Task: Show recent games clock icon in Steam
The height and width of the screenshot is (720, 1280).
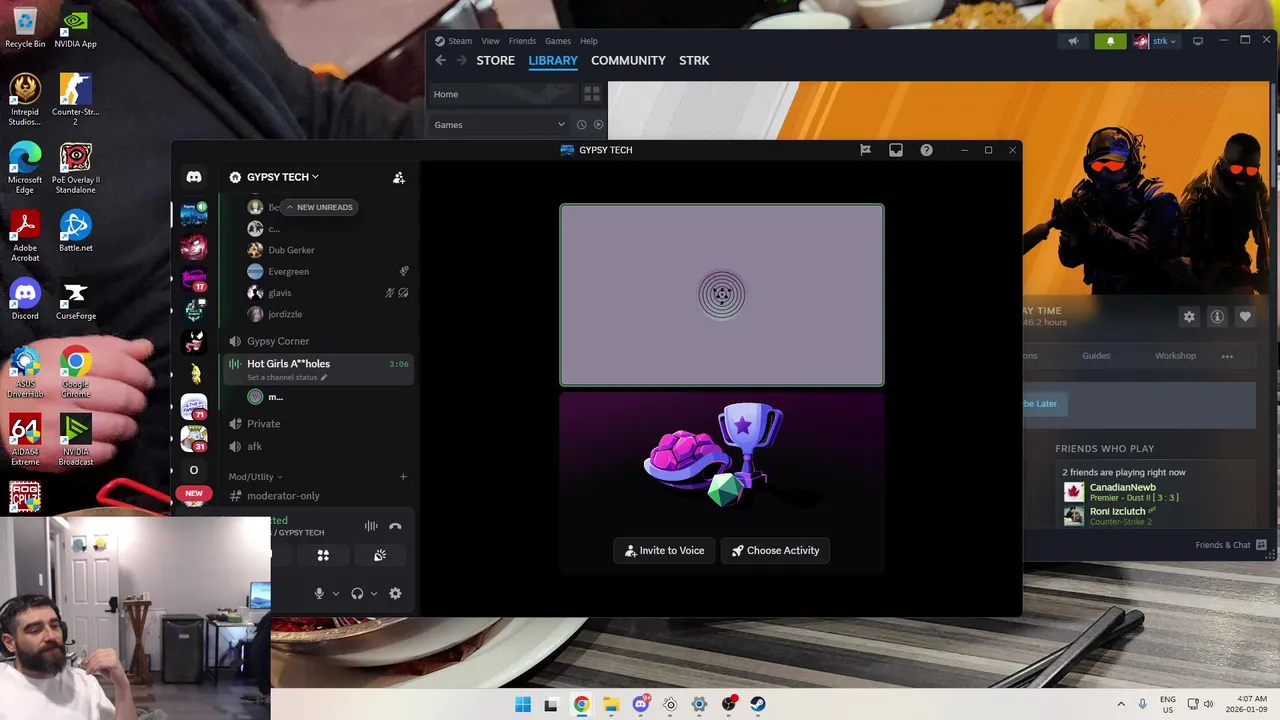Action: (x=581, y=125)
